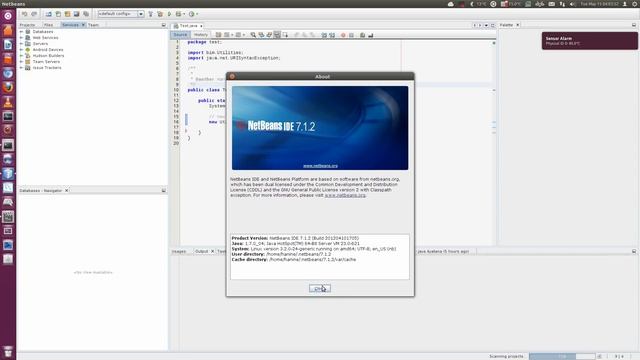Click the Open Project folder icon
The width and height of the screenshot is (640, 360).
(67, 14)
